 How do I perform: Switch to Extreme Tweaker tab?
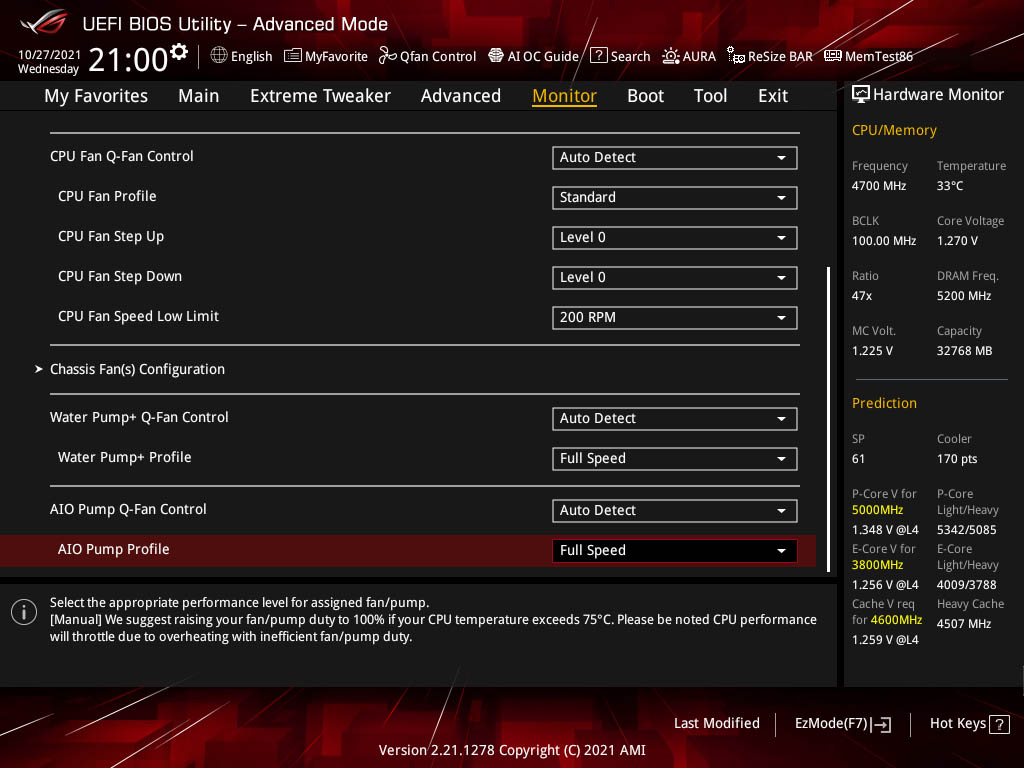click(x=320, y=96)
